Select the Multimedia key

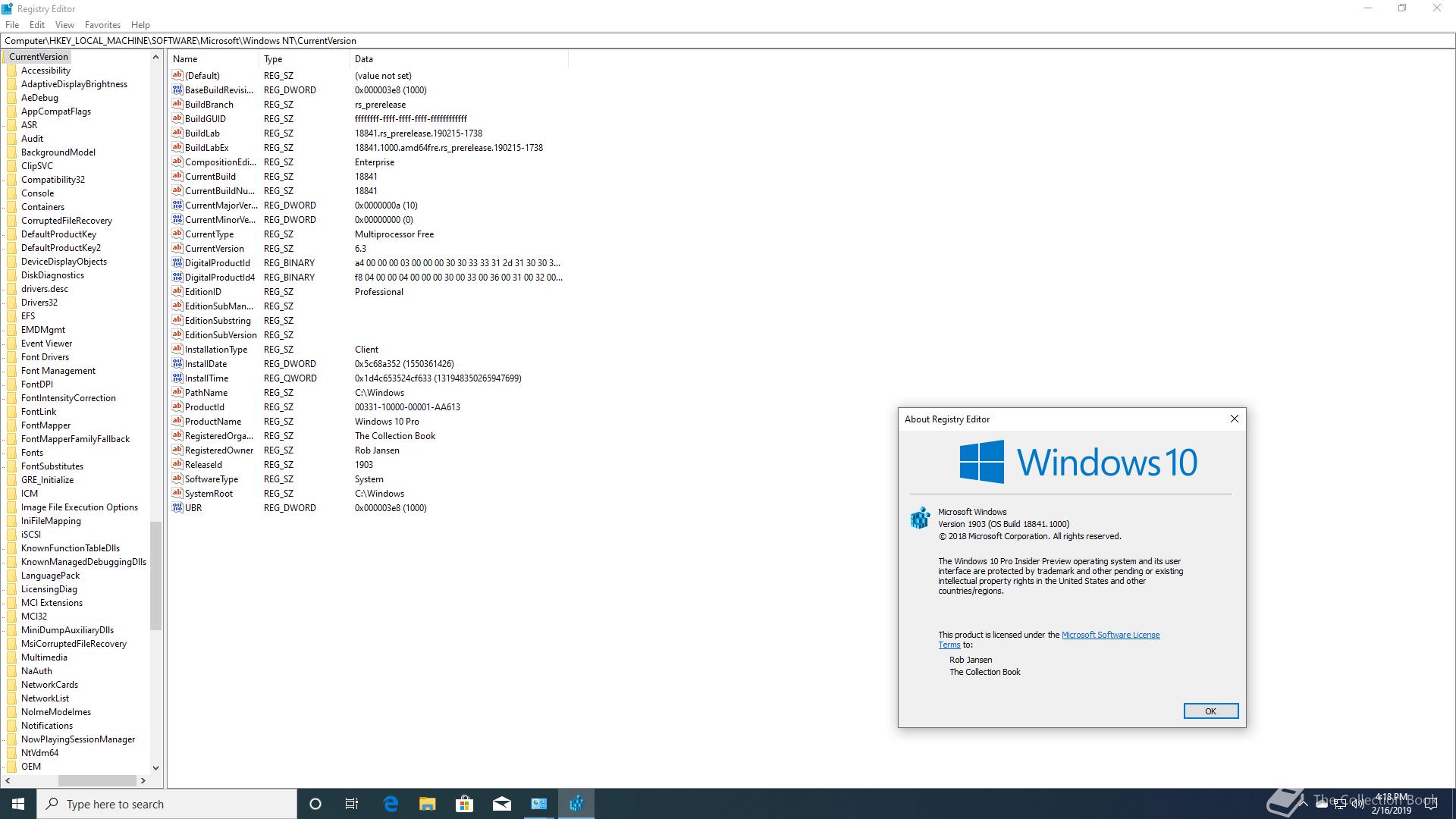(x=44, y=657)
